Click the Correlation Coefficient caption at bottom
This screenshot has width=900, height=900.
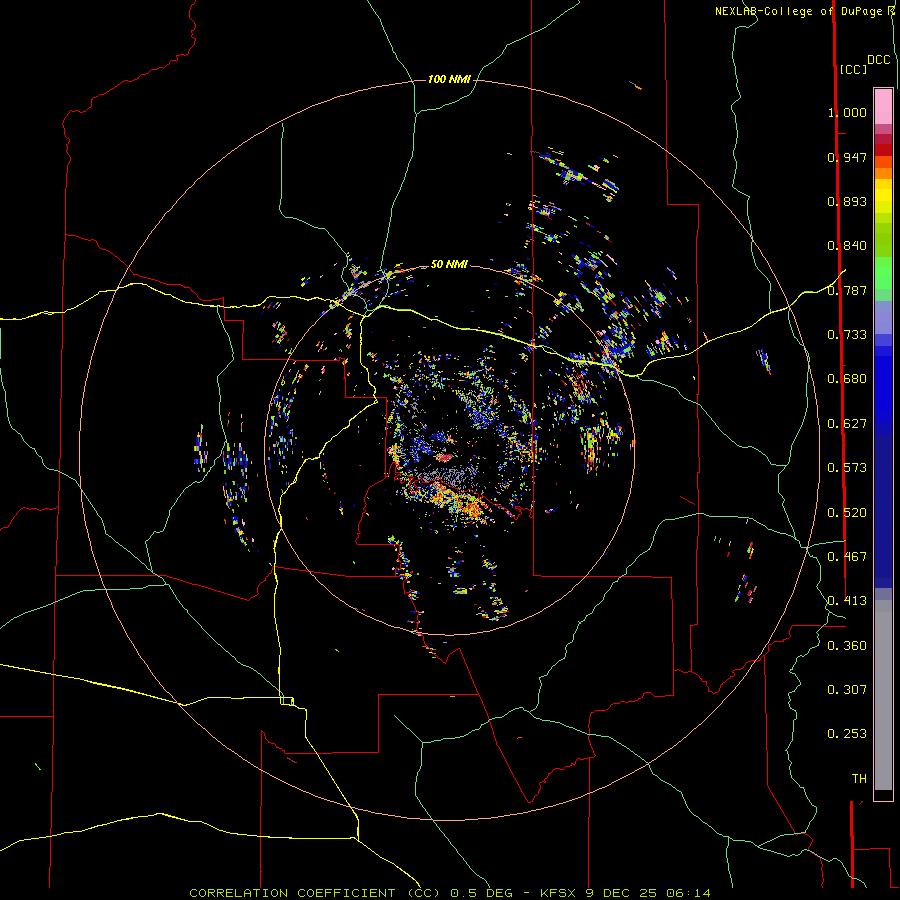point(449,893)
